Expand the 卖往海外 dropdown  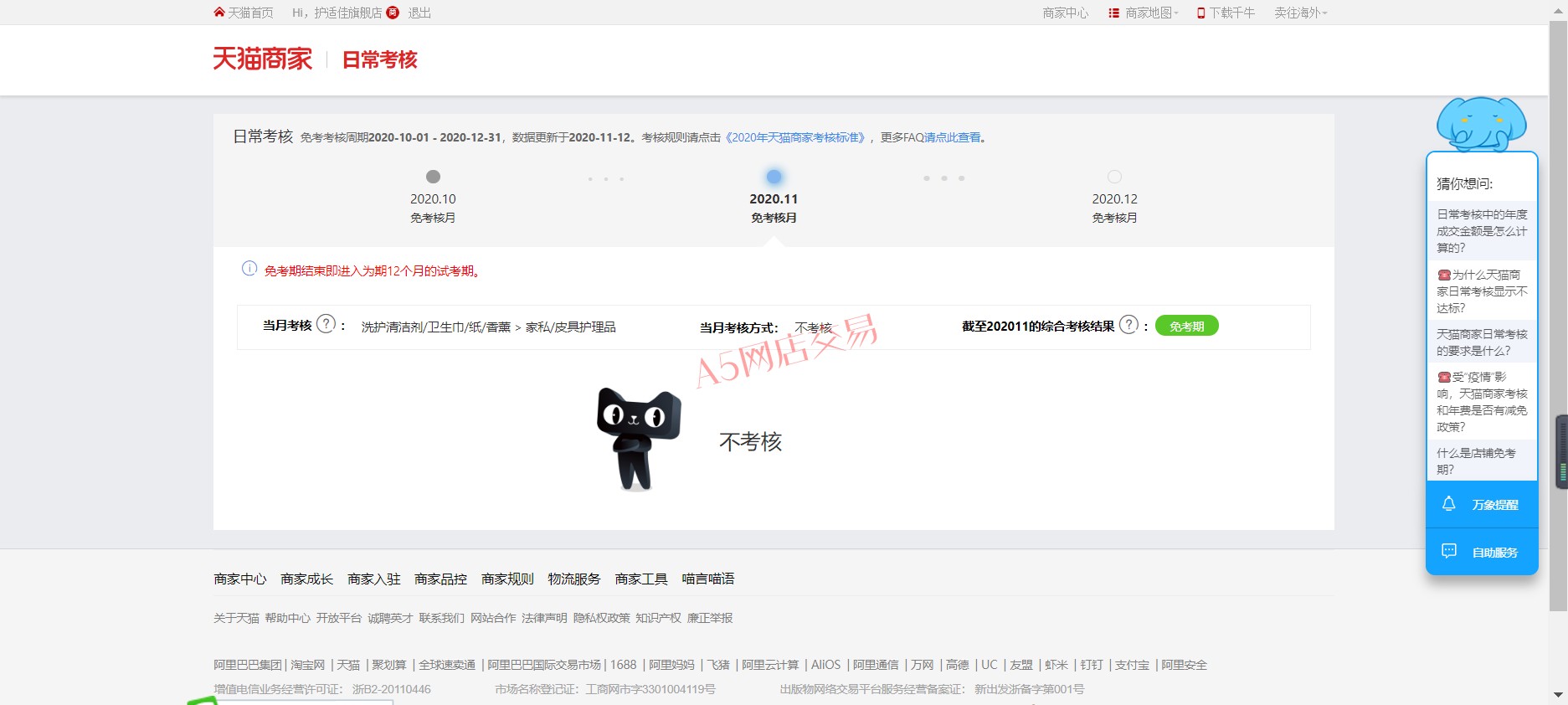1301,13
